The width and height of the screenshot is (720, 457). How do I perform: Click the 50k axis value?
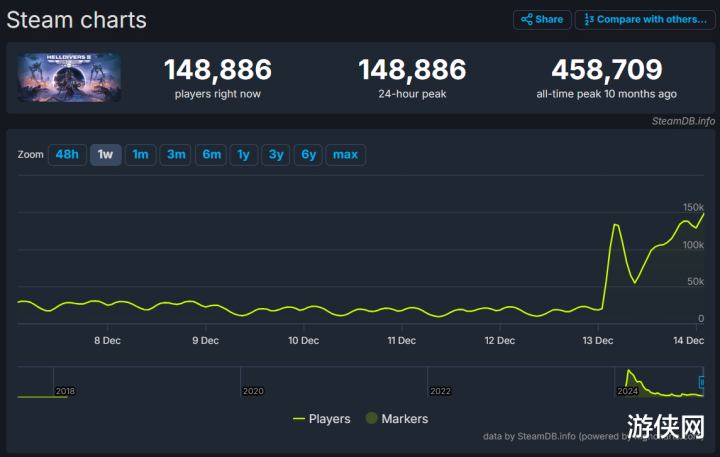point(696,282)
